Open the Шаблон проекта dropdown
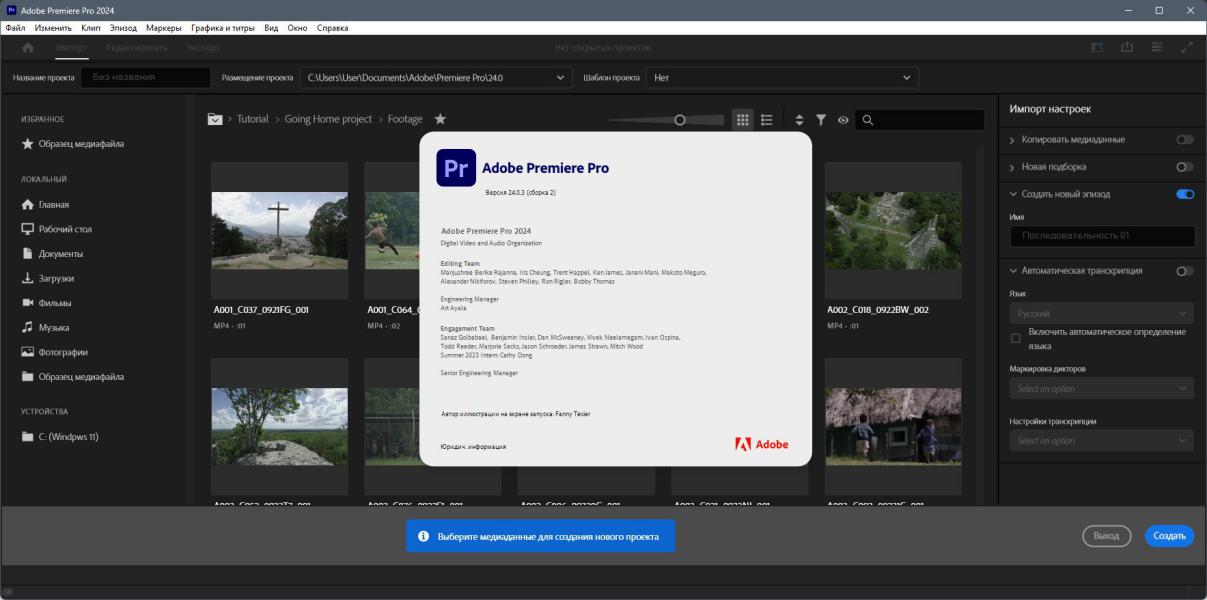1207x600 pixels. click(782, 77)
